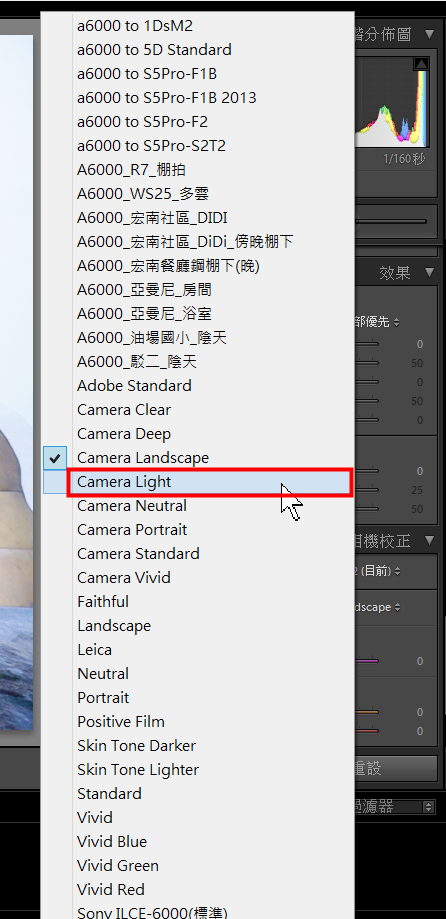The width and height of the screenshot is (446, 919).
Task: Open the filter dropdown stepper in filmstrip bar
Action: point(428,807)
